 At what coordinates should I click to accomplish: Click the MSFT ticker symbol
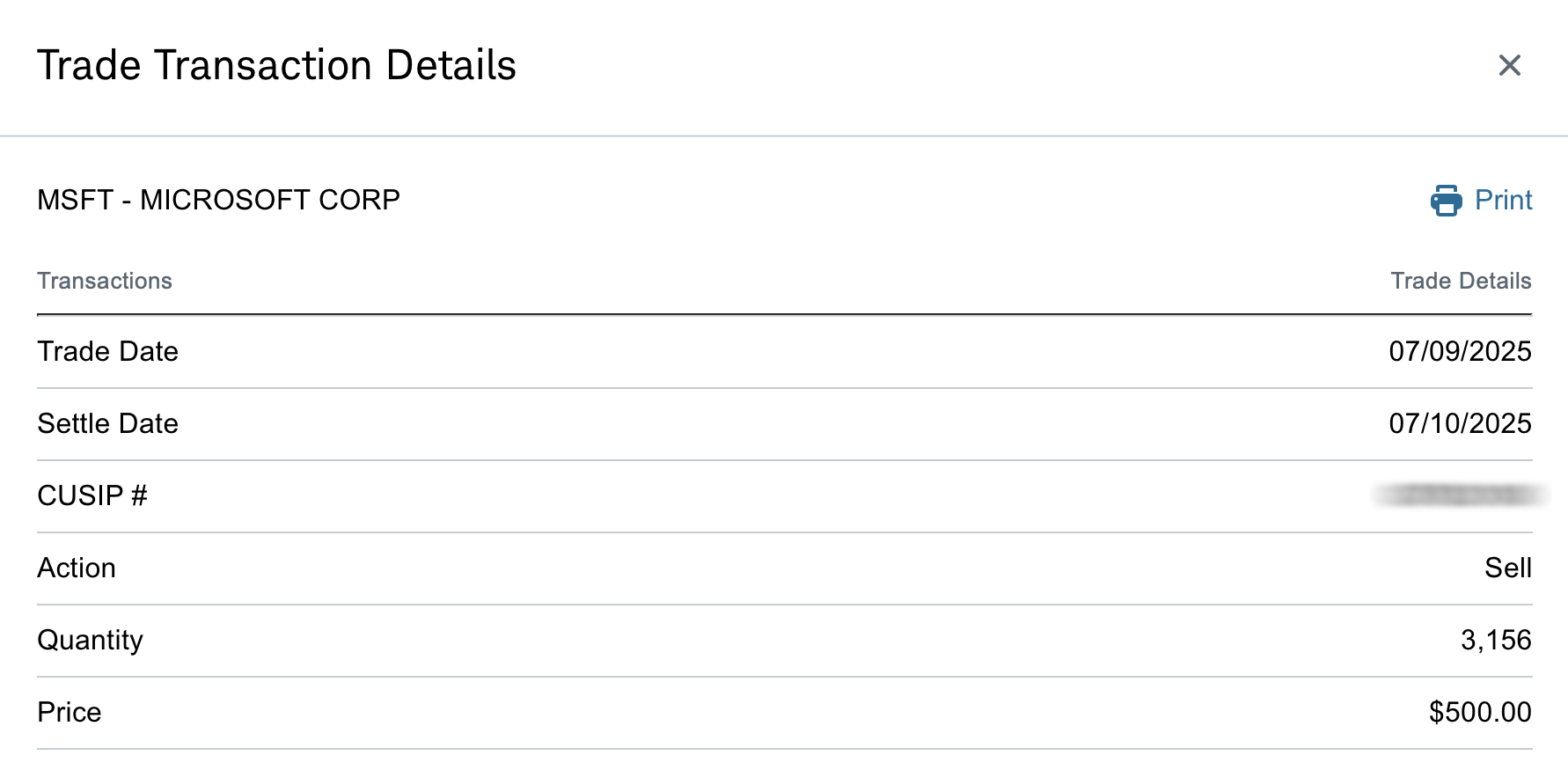(x=75, y=201)
